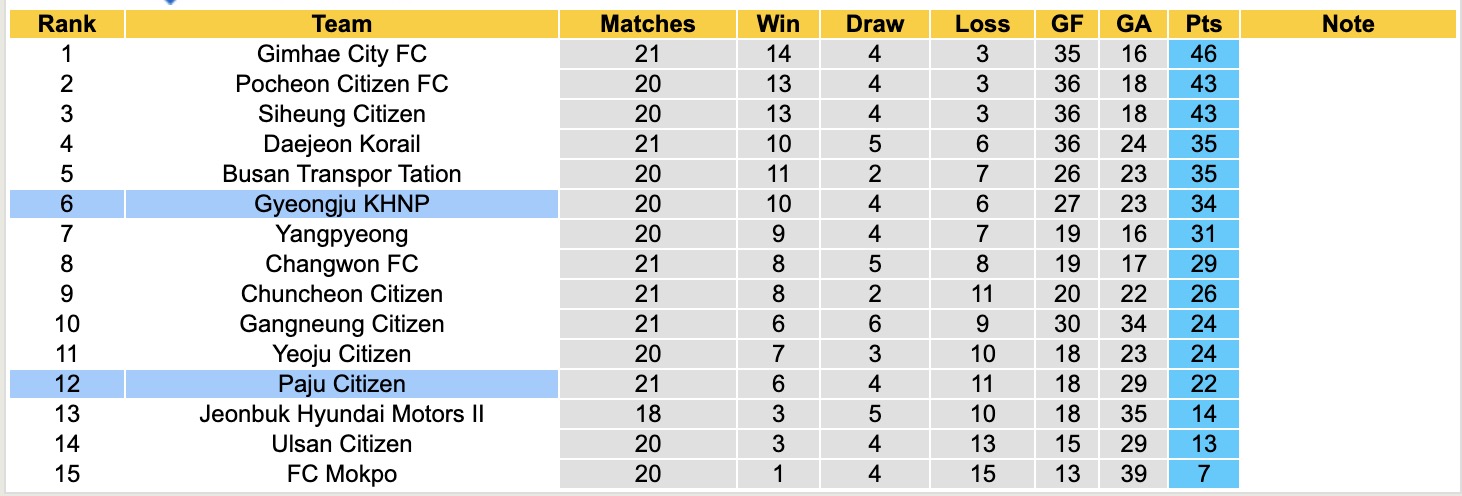Select the Ulsan Citizen team name

(x=342, y=444)
